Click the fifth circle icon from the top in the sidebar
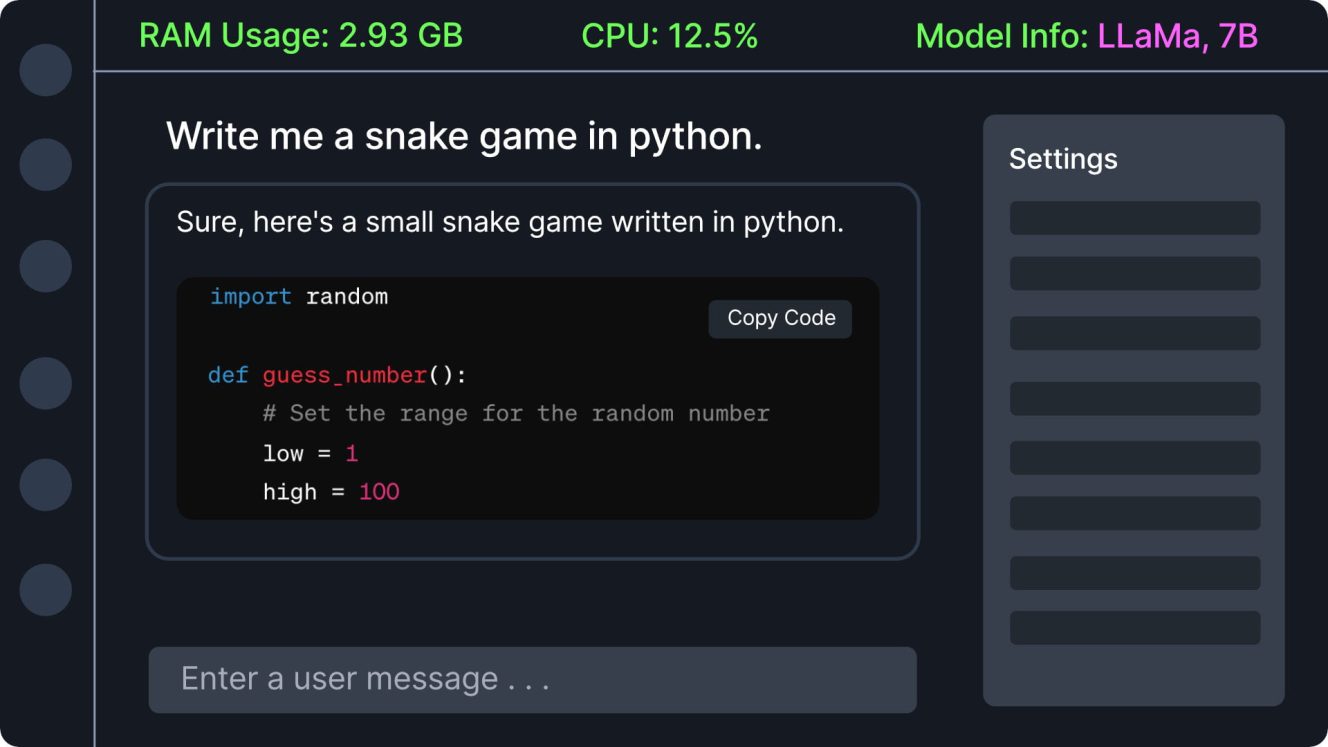This screenshot has height=747, width=1328. (46, 485)
